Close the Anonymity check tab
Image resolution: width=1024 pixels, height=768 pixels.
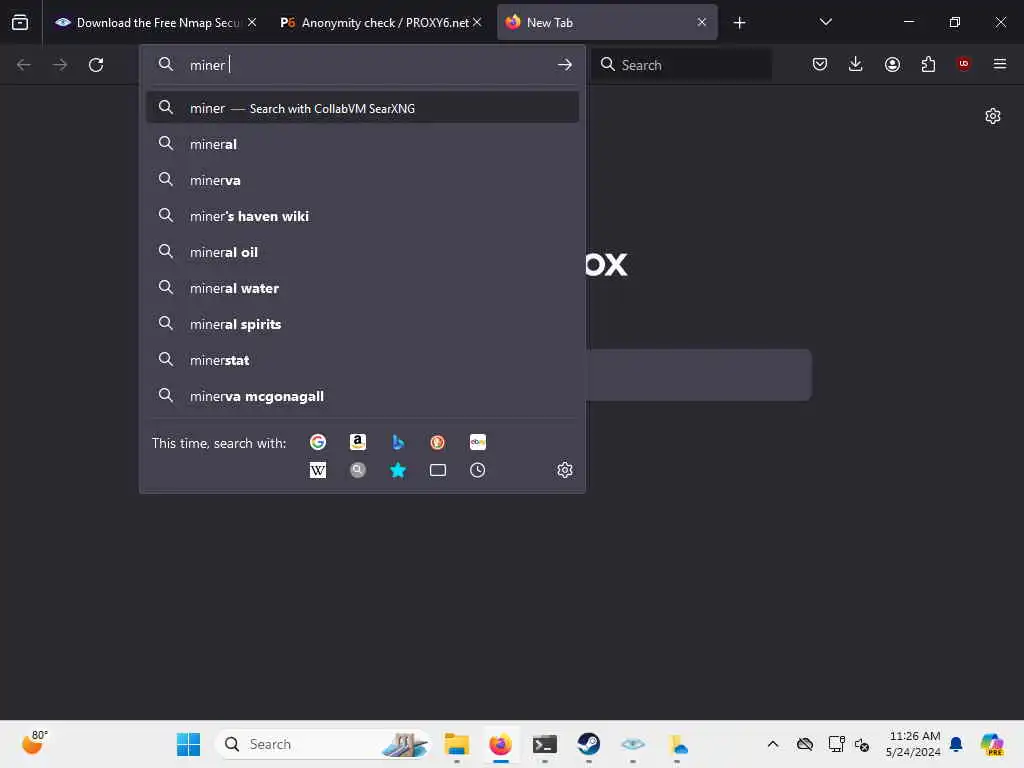(x=477, y=22)
